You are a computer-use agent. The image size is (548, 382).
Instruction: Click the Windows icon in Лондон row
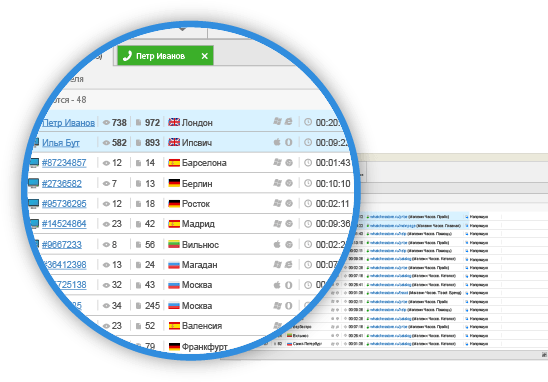[x=277, y=121]
